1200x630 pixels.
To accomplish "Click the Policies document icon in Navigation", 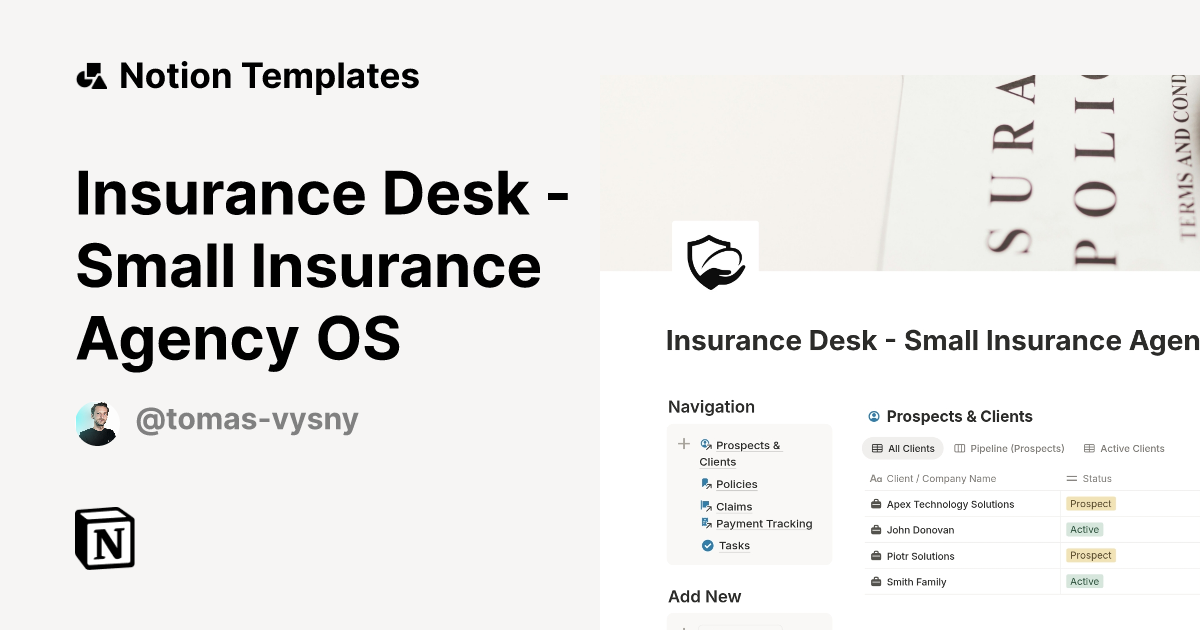I will click(x=707, y=484).
